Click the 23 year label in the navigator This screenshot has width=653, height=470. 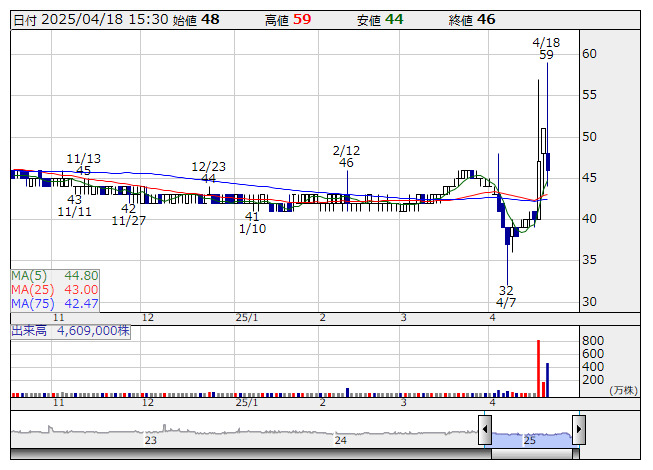[150, 440]
